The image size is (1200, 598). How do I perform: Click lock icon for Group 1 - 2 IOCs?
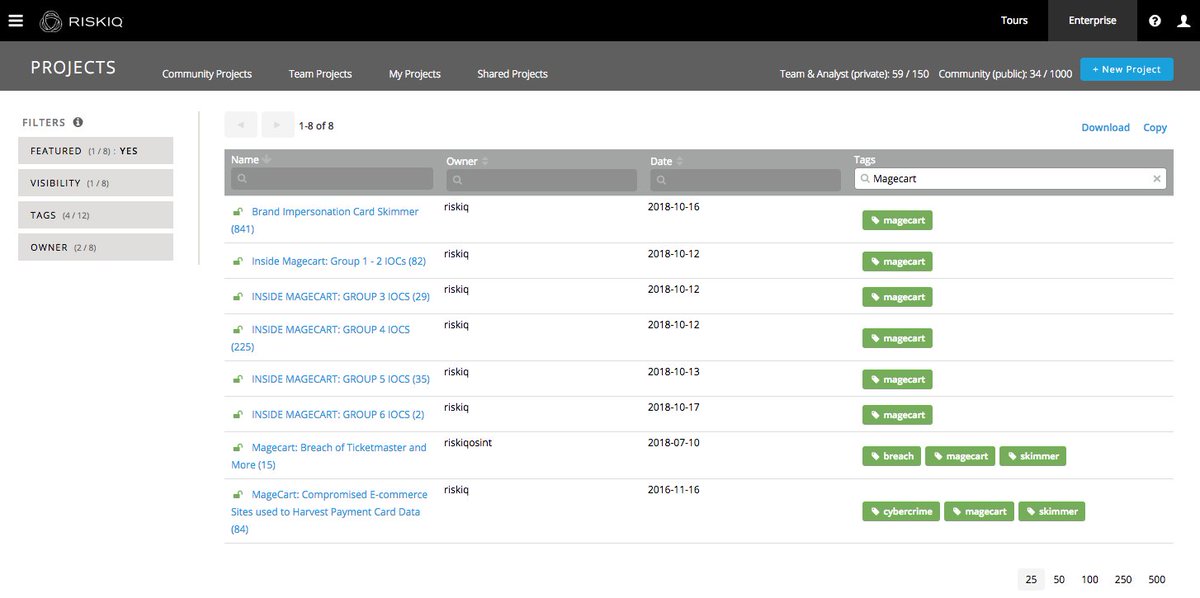point(238,262)
